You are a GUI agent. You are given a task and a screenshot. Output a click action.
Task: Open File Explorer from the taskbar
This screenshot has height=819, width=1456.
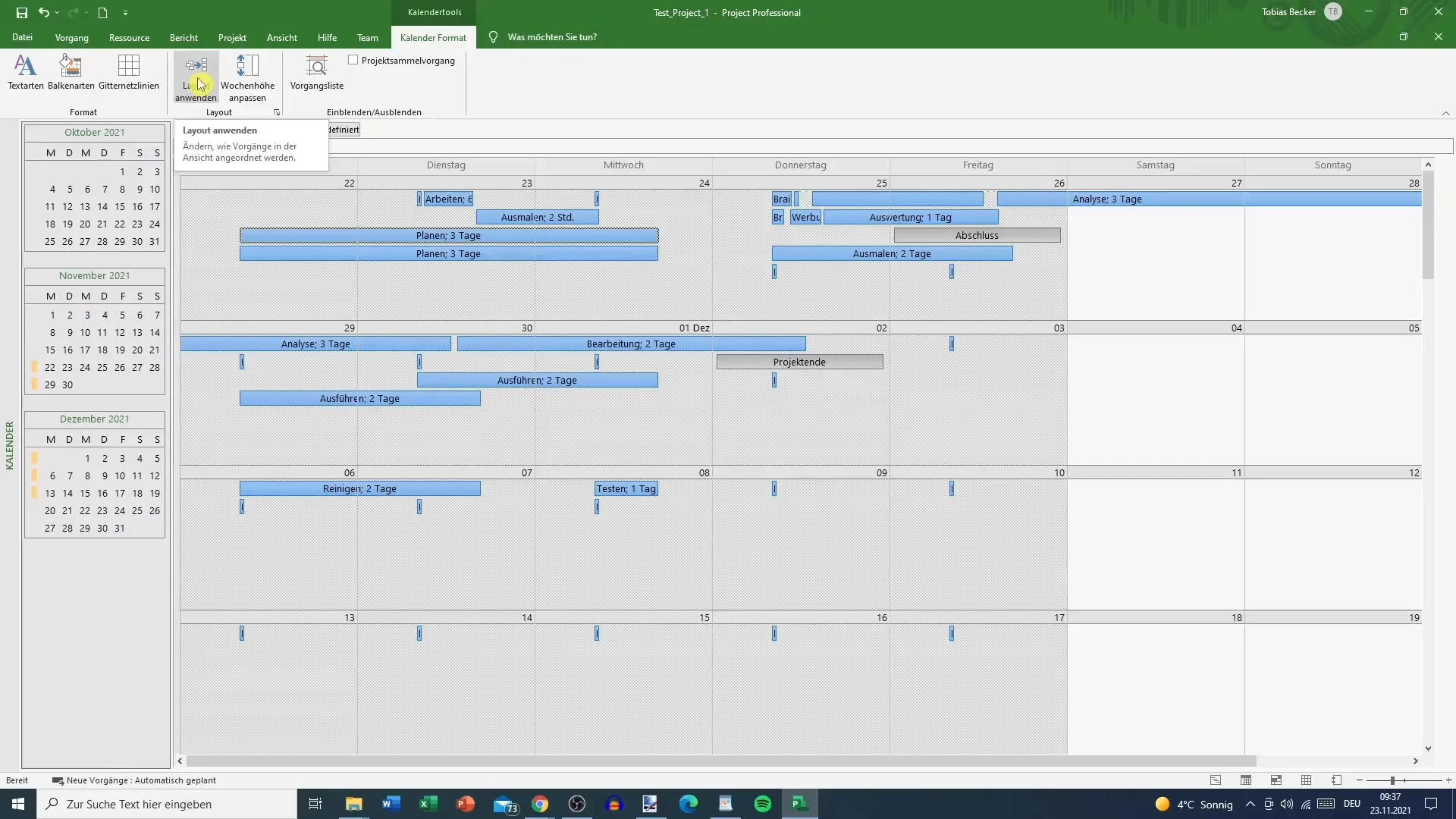[x=354, y=804]
